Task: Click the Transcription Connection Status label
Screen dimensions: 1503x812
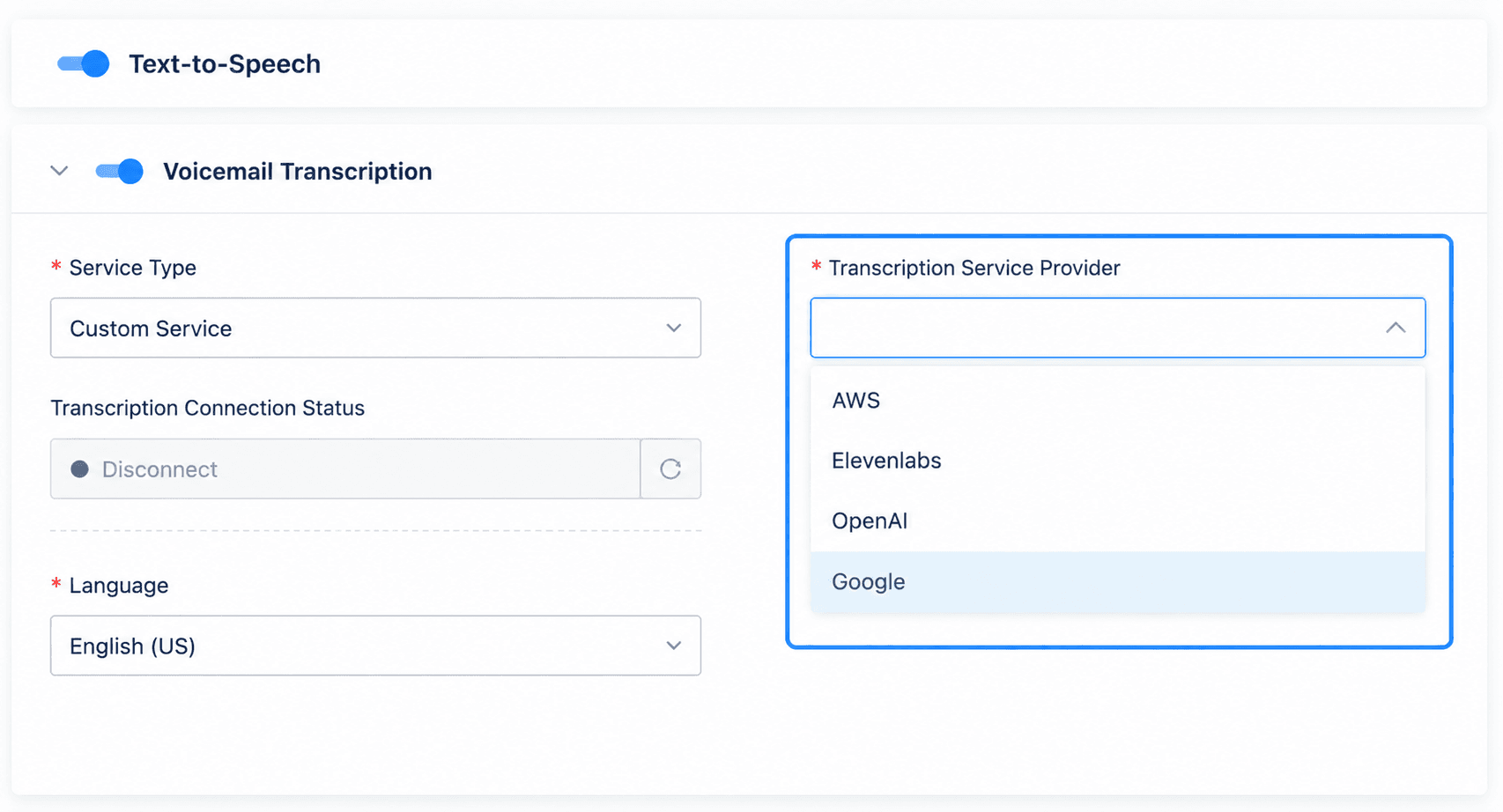Action: pyautogui.click(x=207, y=408)
